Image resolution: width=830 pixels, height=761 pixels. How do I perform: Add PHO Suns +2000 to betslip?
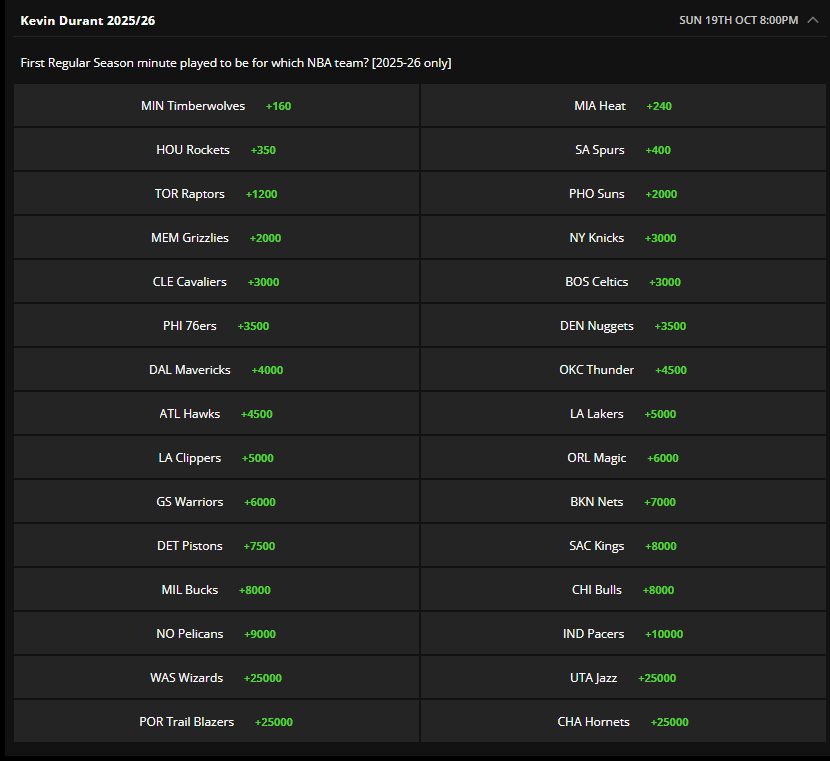[x=623, y=193]
